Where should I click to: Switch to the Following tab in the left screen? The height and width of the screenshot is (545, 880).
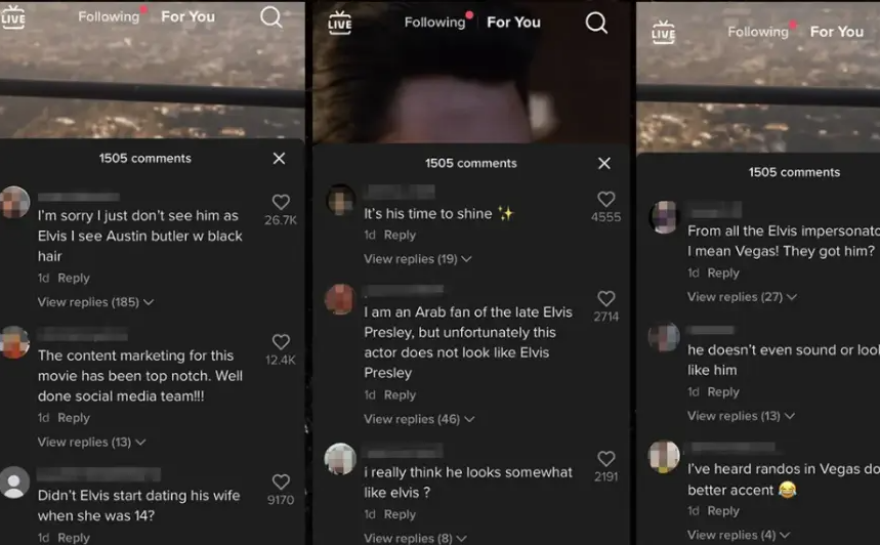point(109,17)
